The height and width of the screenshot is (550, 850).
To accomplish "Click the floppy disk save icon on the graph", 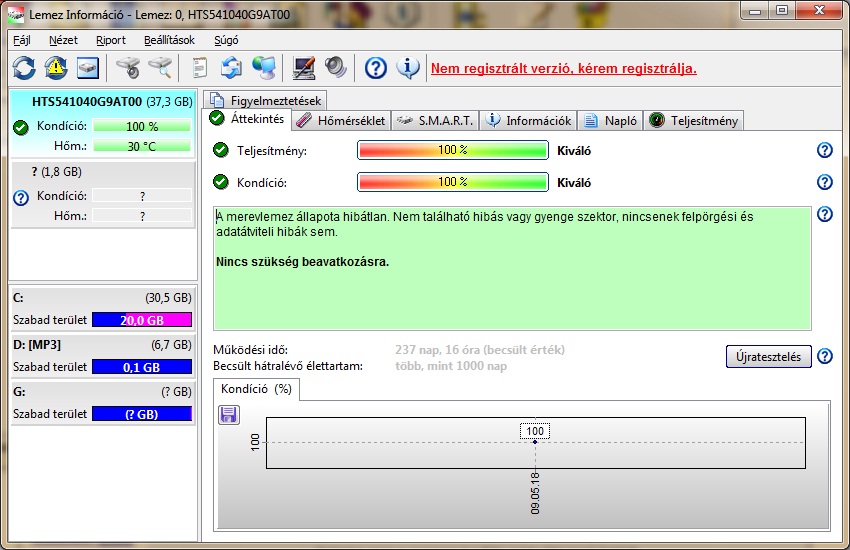I will tap(229, 415).
